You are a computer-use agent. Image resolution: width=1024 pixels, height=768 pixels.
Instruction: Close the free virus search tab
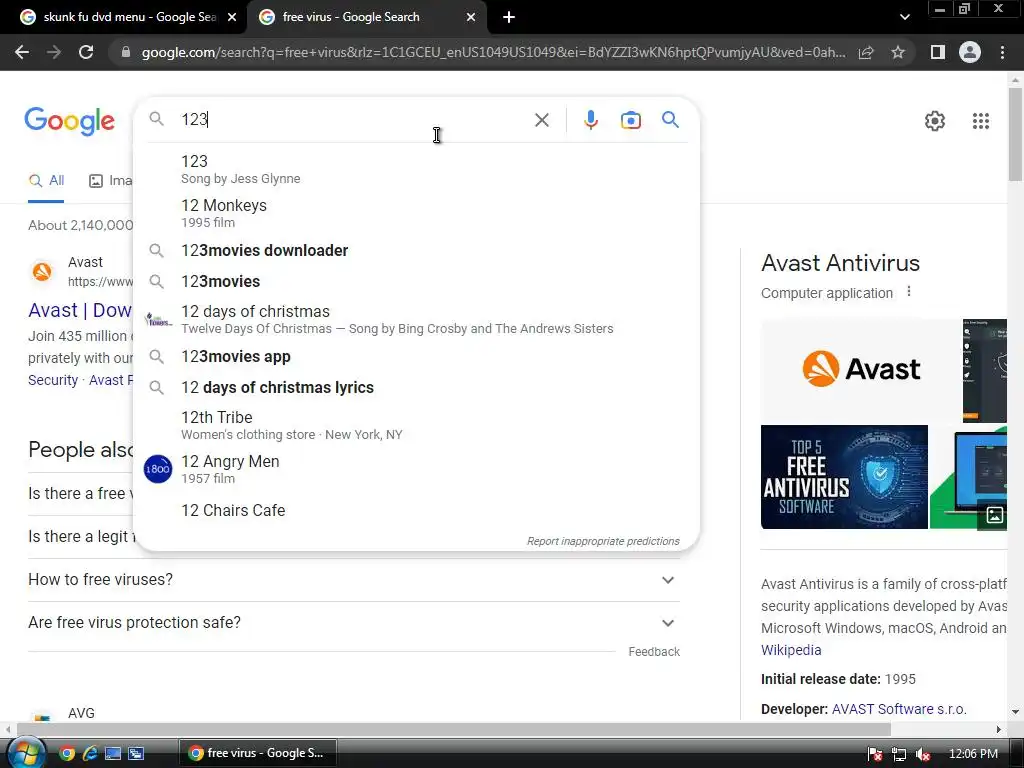point(471,17)
